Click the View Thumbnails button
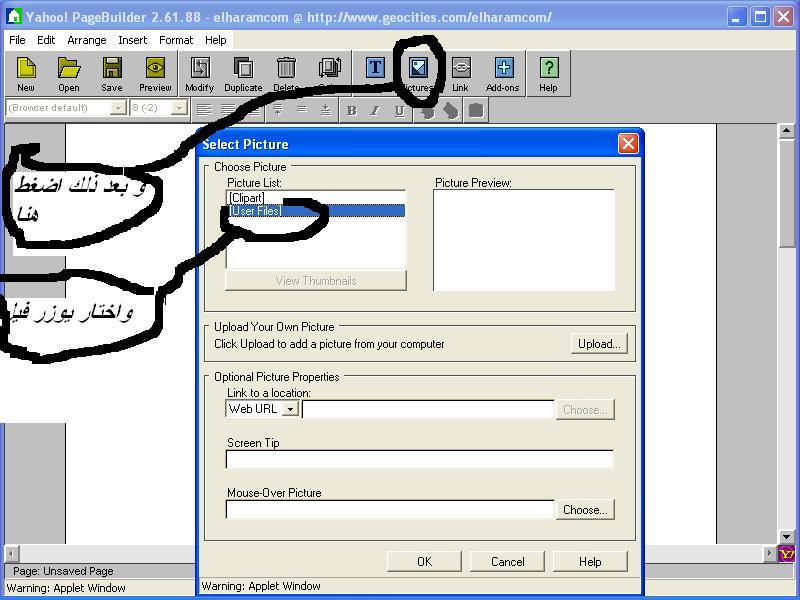Viewport: 800px width, 600px height. pos(316,281)
